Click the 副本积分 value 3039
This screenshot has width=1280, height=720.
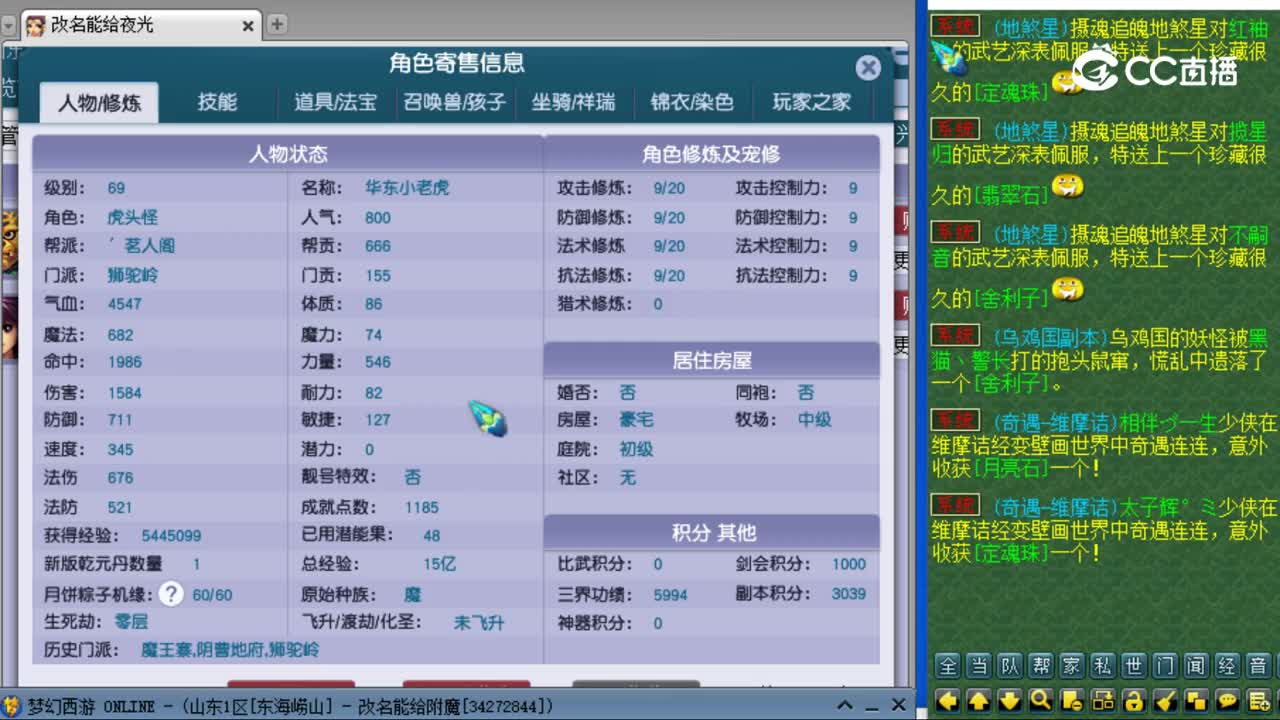pos(849,593)
